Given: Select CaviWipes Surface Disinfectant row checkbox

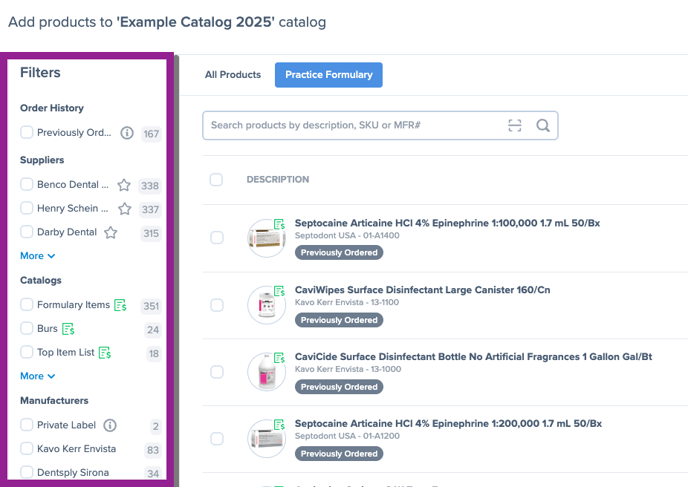Looking at the screenshot, I should click(217, 305).
